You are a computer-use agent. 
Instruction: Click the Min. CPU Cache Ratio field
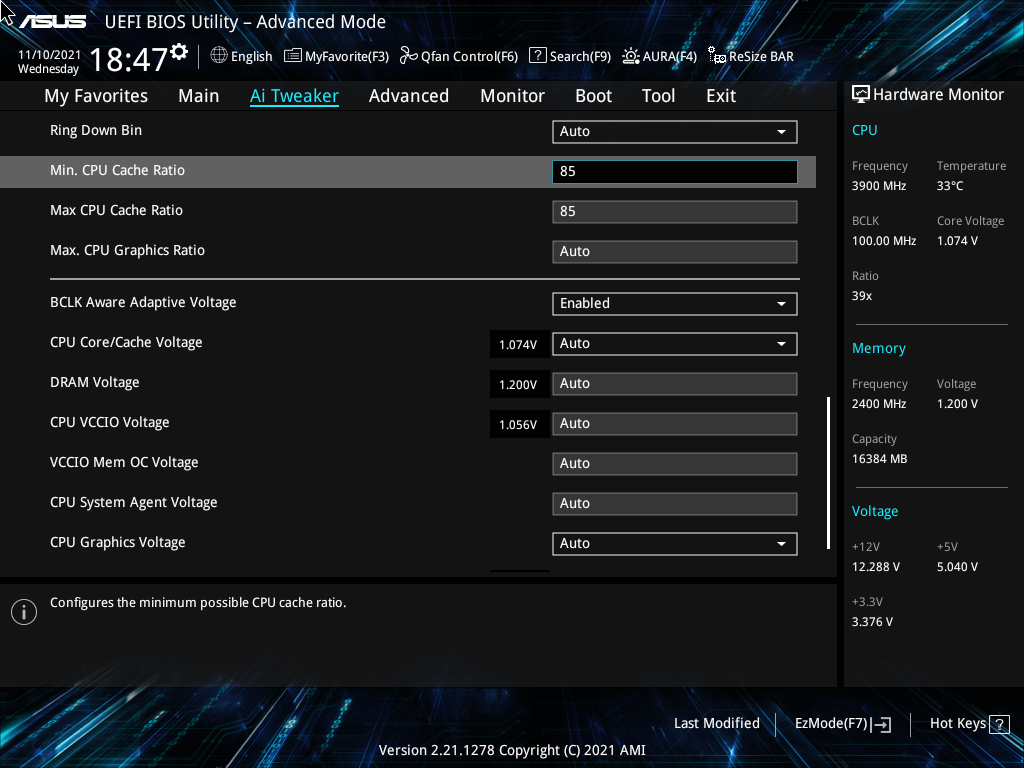click(x=675, y=172)
